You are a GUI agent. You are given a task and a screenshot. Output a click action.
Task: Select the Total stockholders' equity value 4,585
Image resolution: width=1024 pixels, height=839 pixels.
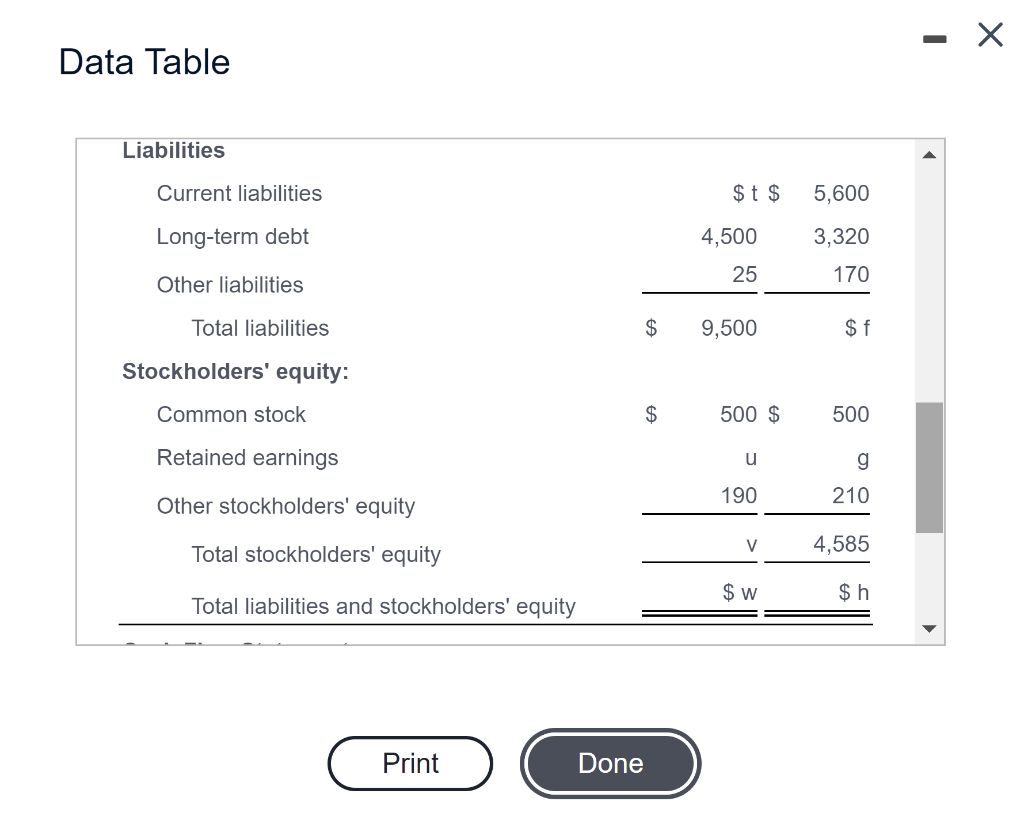841,543
